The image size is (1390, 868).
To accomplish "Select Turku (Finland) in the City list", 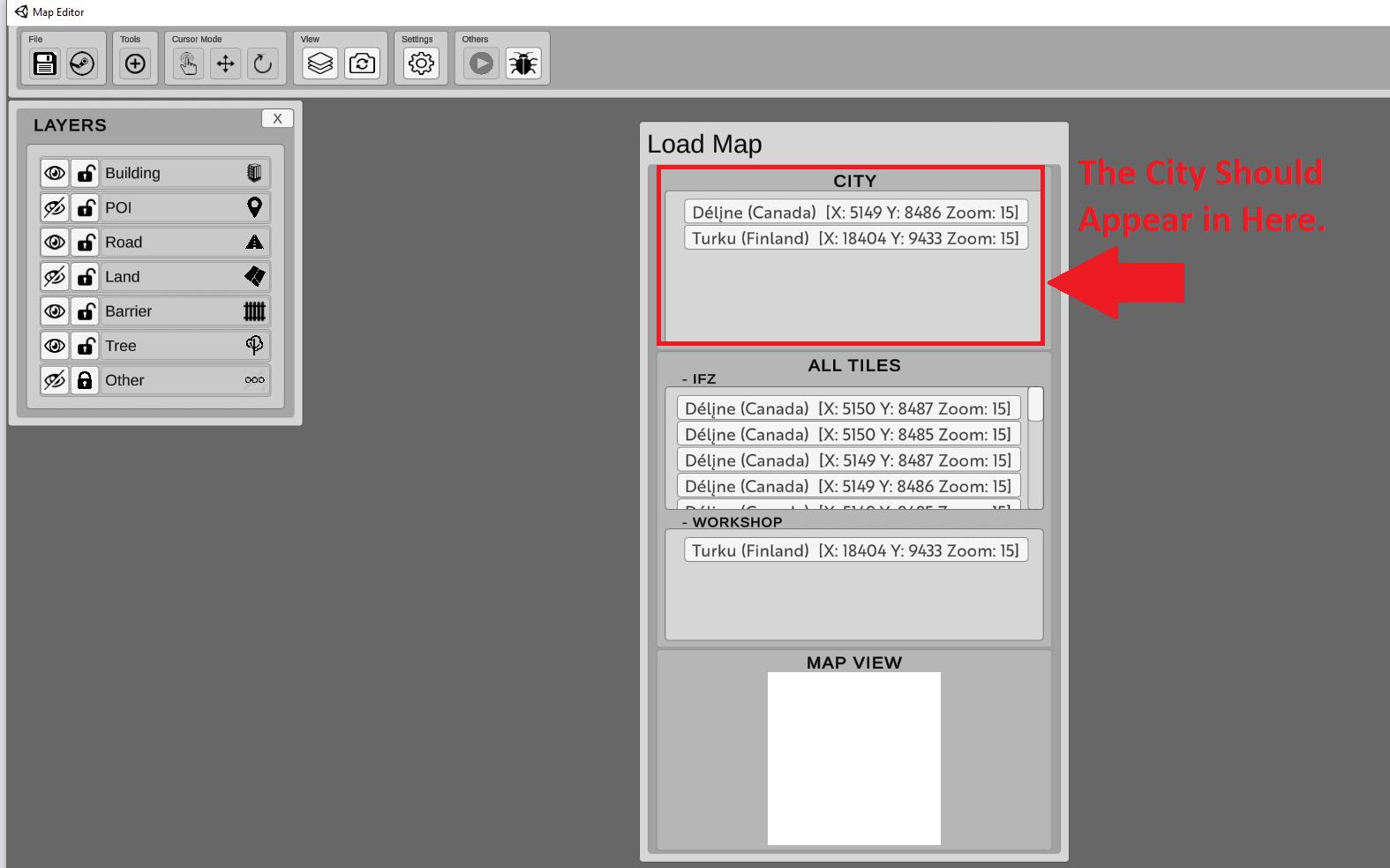I will (x=855, y=238).
